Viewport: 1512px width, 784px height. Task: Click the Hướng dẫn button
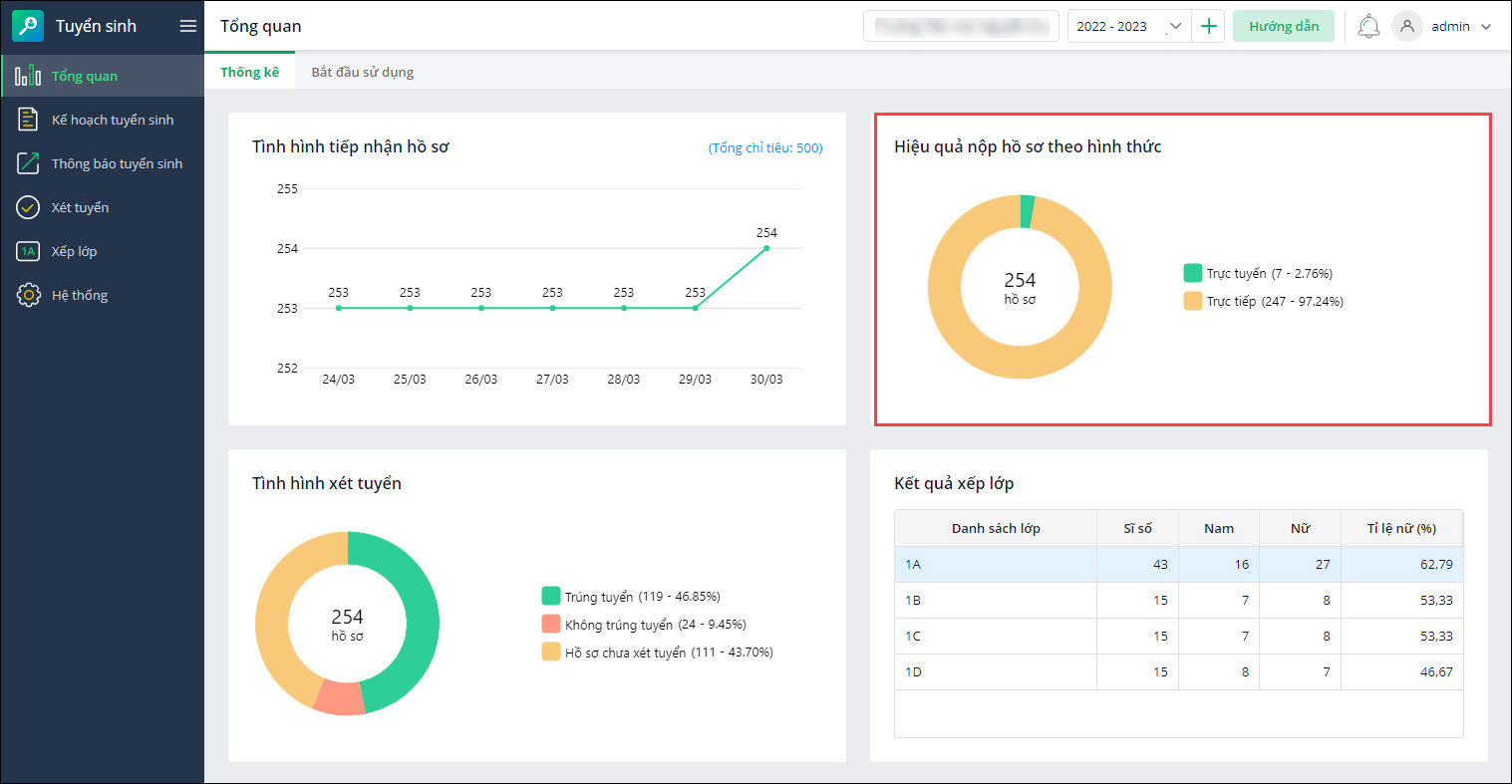(x=1283, y=27)
